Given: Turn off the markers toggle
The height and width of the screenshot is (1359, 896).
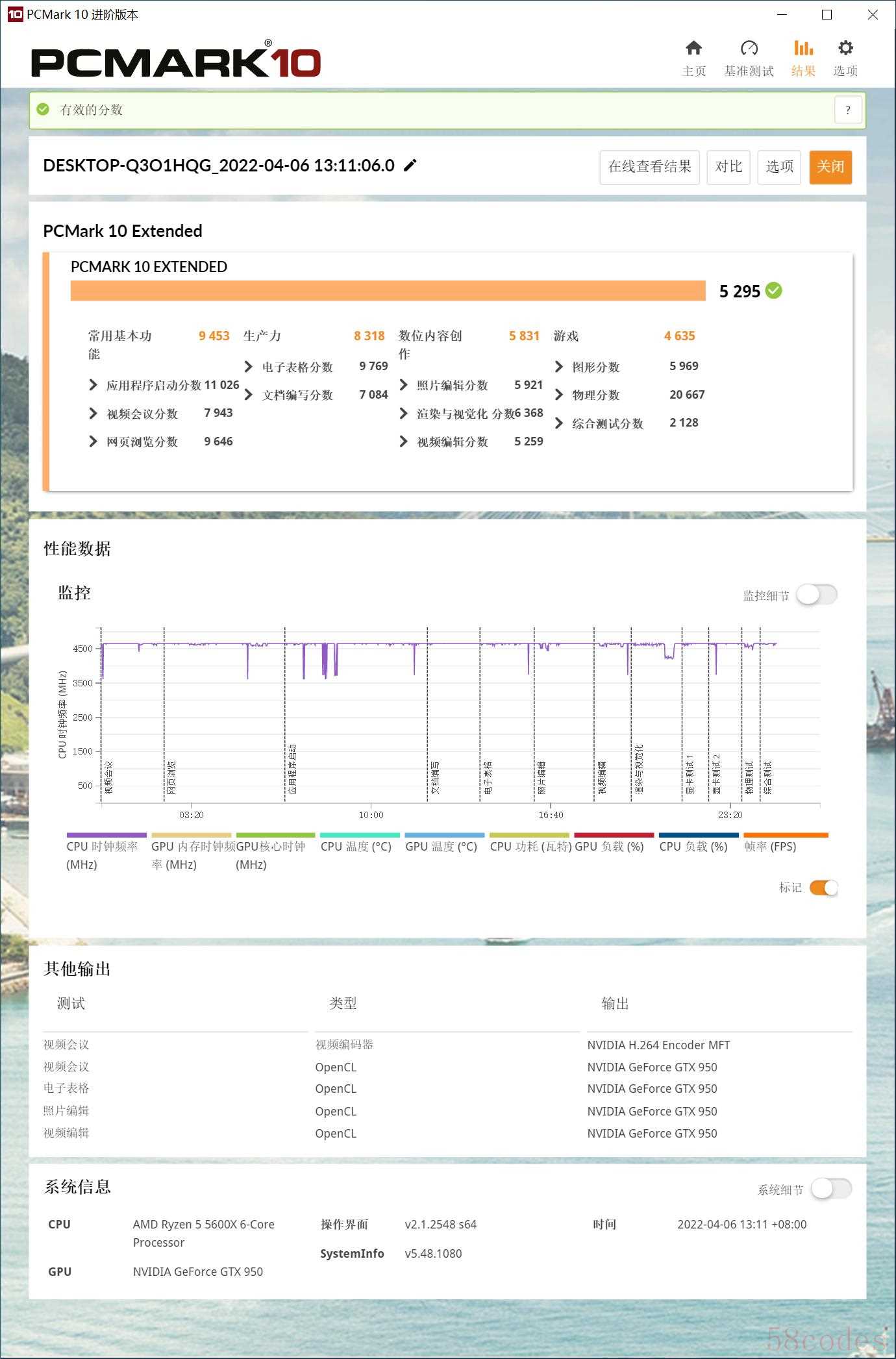Looking at the screenshot, I should [824, 888].
